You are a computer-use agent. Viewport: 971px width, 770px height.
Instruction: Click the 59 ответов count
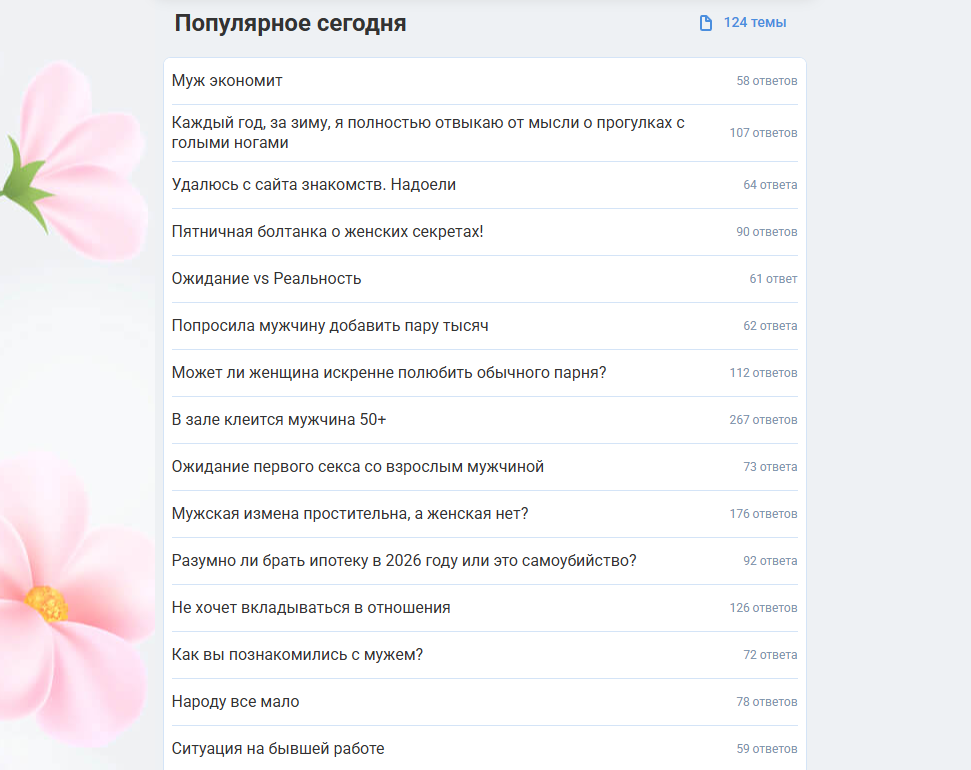(x=767, y=750)
